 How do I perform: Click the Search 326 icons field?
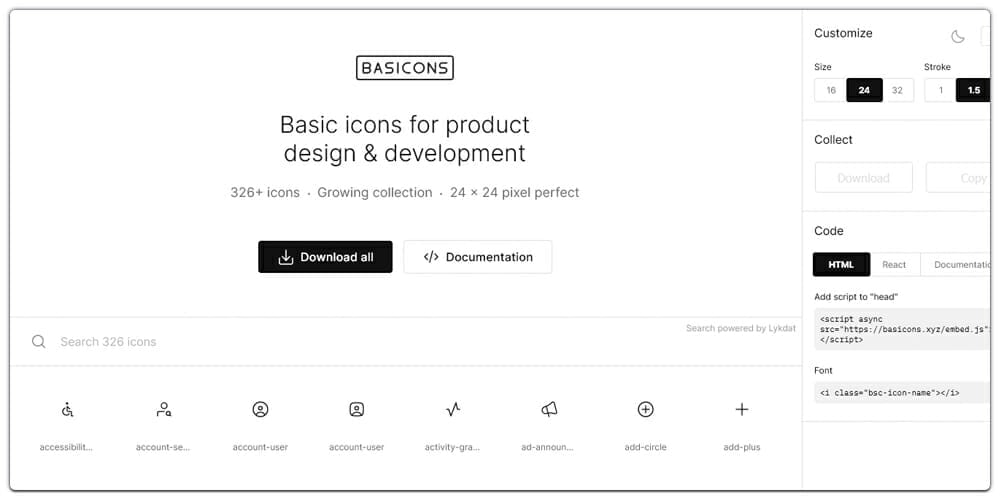[x=406, y=342]
